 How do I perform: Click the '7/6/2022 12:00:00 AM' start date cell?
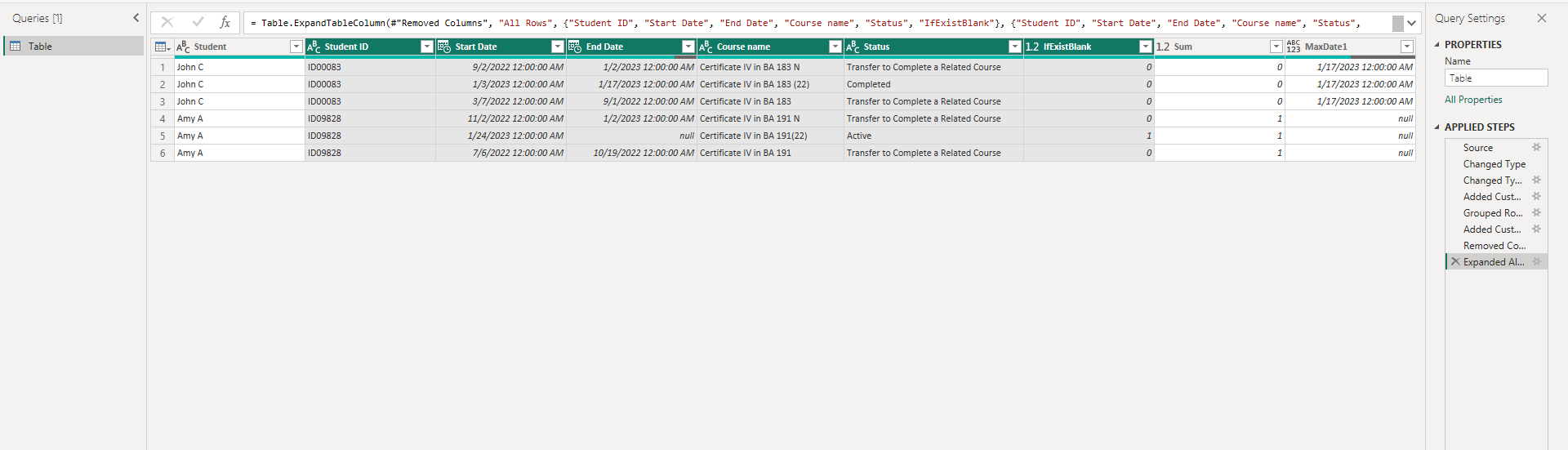pos(501,153)
